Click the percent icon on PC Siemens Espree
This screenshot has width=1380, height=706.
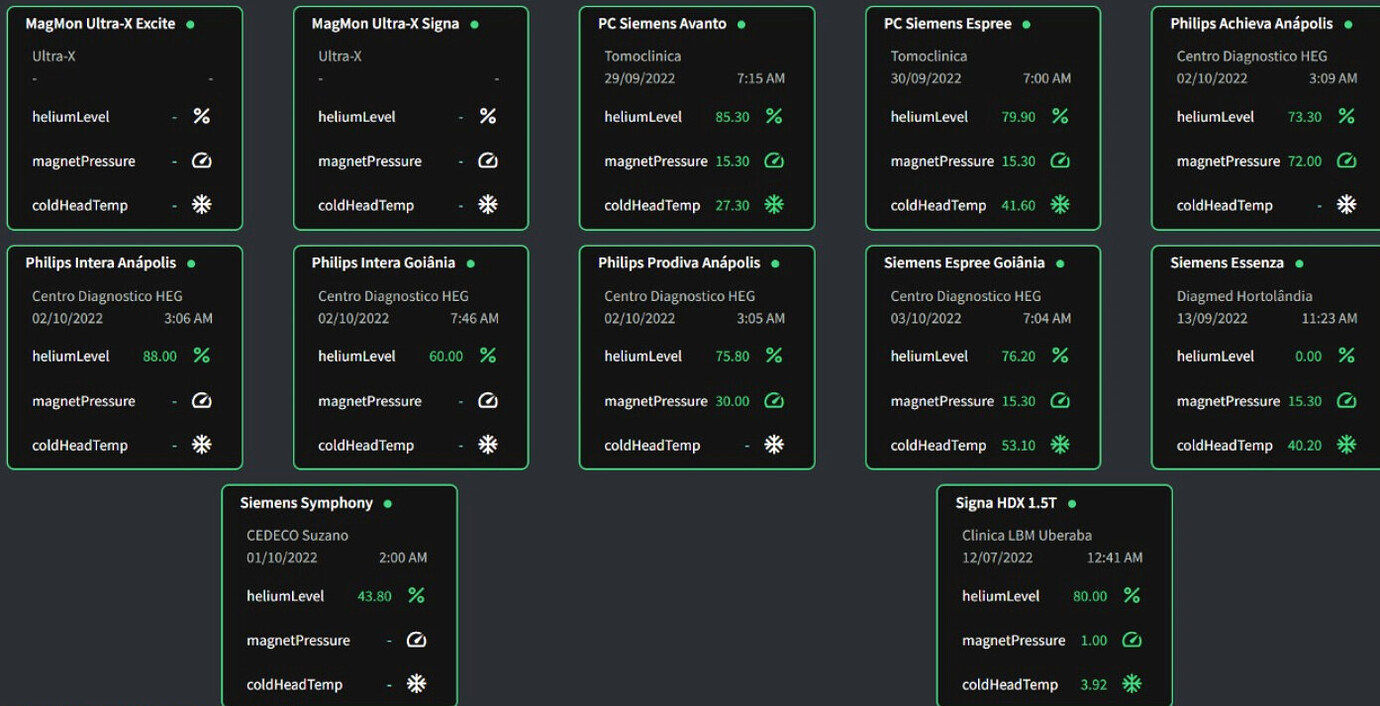(x=1060, y=117)
